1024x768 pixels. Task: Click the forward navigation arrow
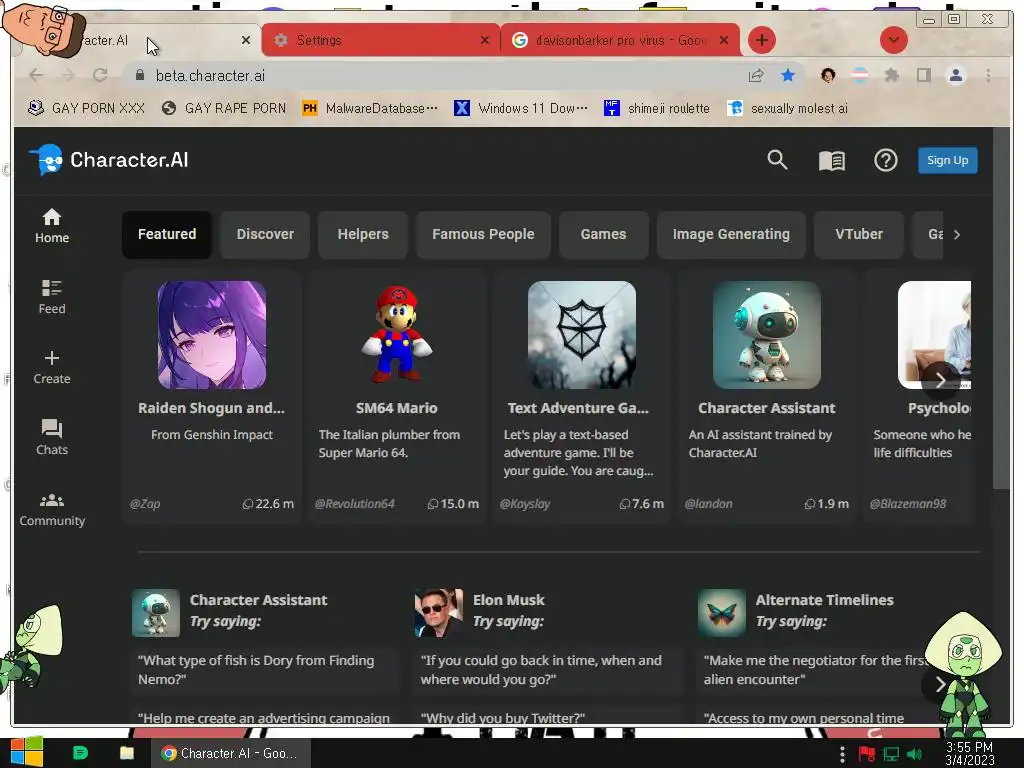[x=68, y=75]
